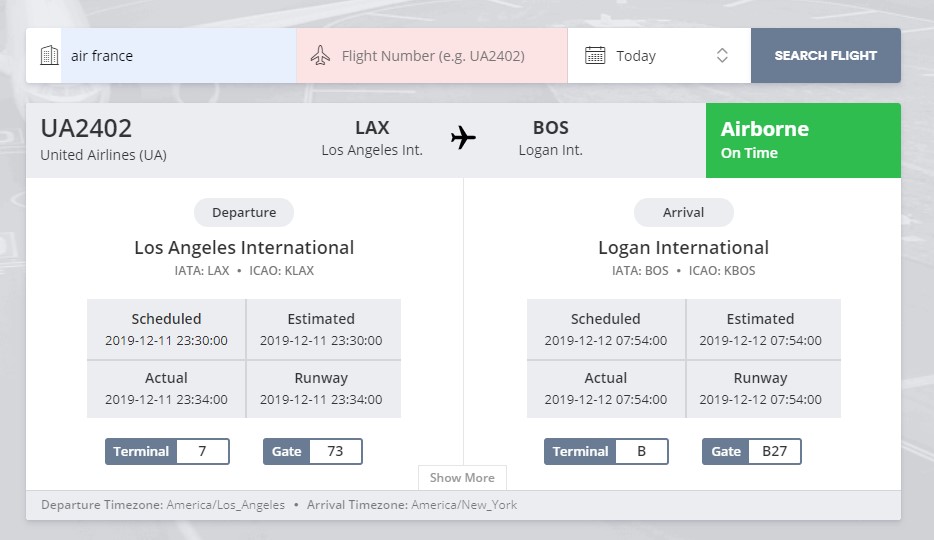Click the UA2402 flight number heading
This screenshot has width=934, height=540.
click(86, 129)
